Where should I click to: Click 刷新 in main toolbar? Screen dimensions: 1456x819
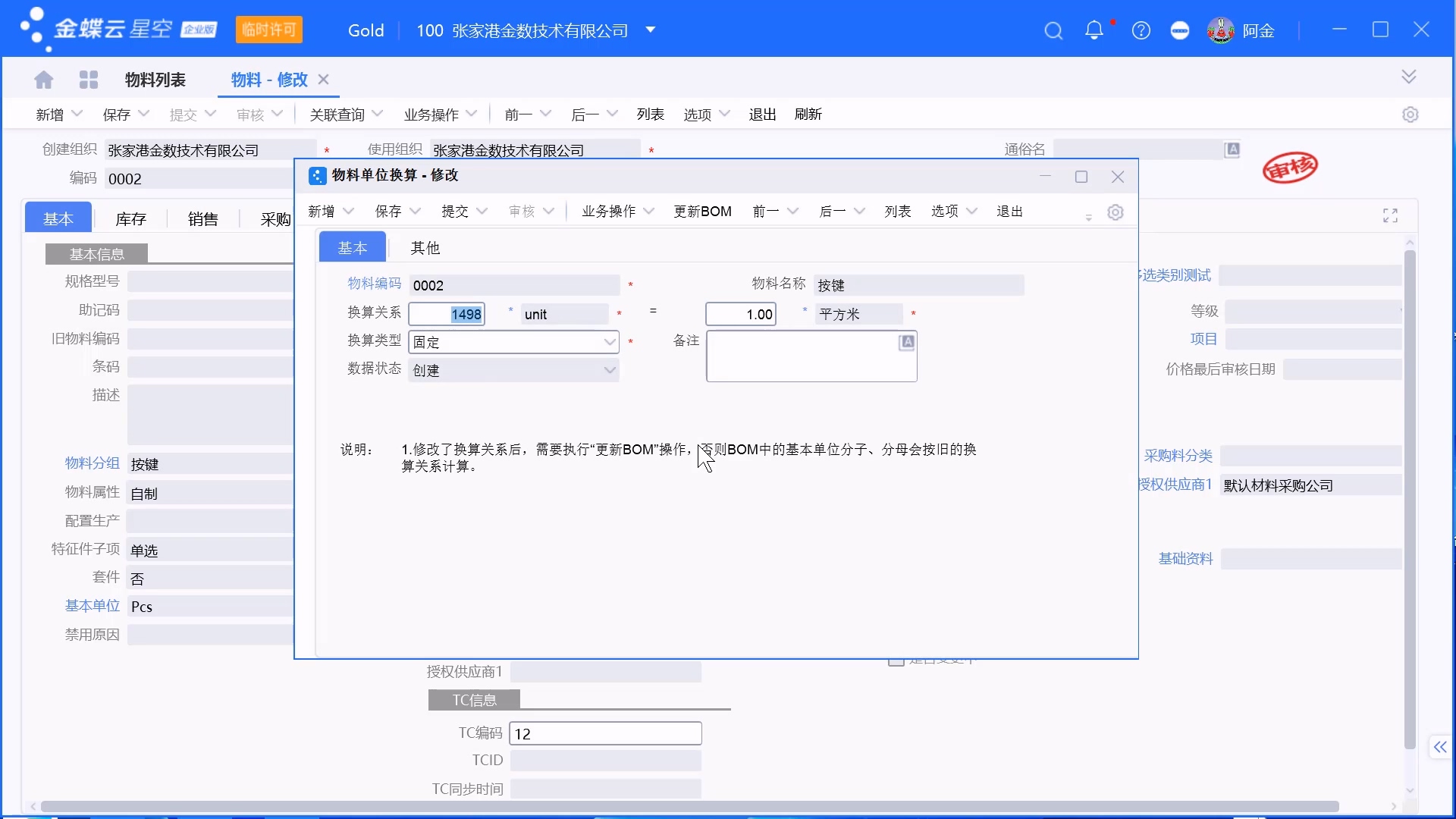[808, 115]
